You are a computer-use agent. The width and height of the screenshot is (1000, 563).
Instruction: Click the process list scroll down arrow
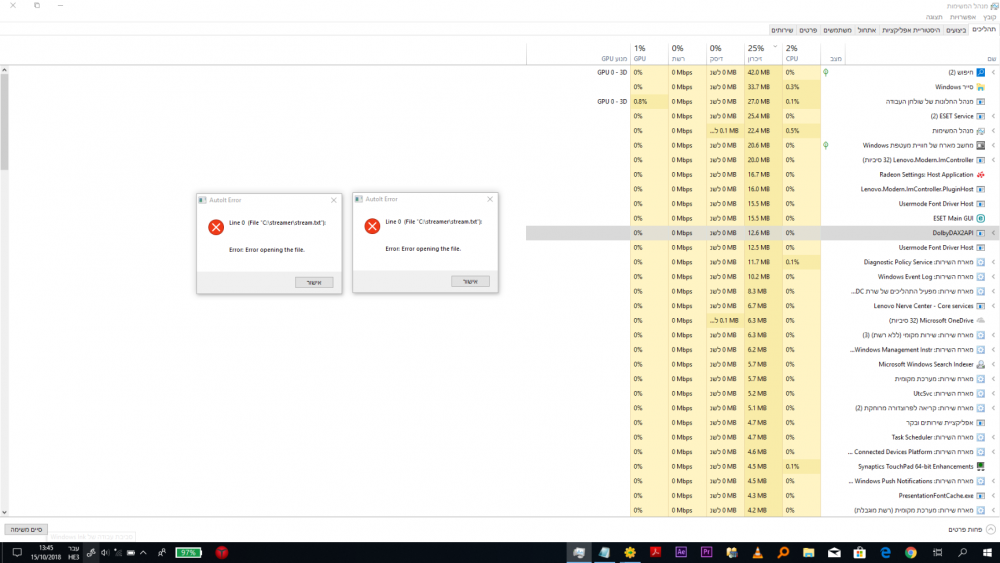point(4,512)
